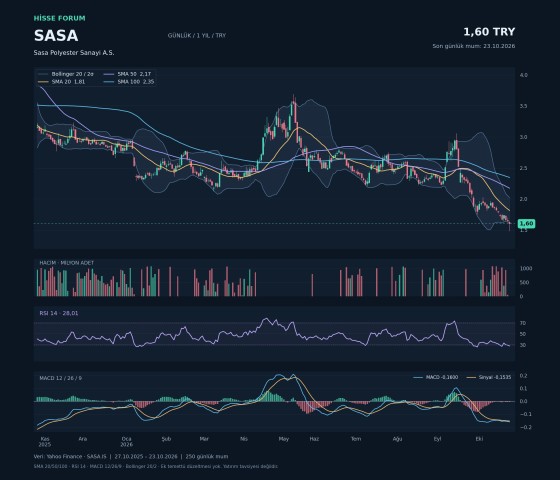Click the HACİM · MİLYON ADET panel title
This screenshot has width=560, height=480.
click(x=66, y=263)
